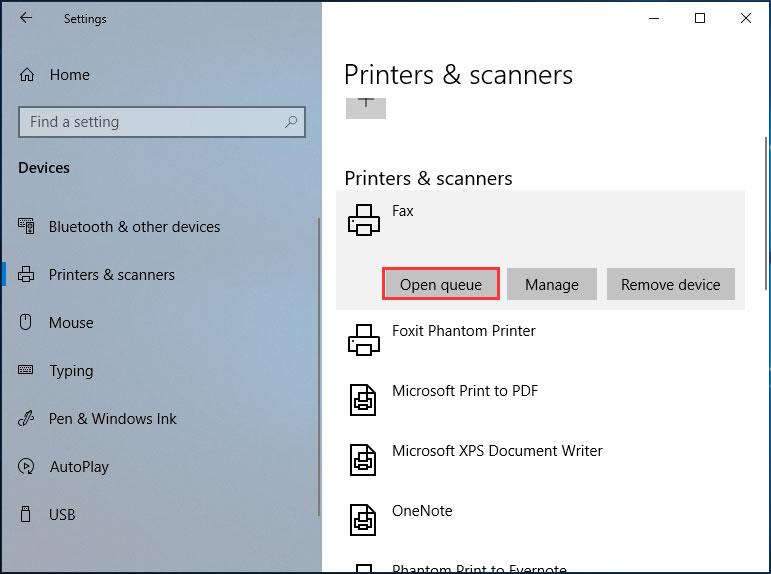Go to Typing settings
This screenshot has height=574, width=771.
71,371
